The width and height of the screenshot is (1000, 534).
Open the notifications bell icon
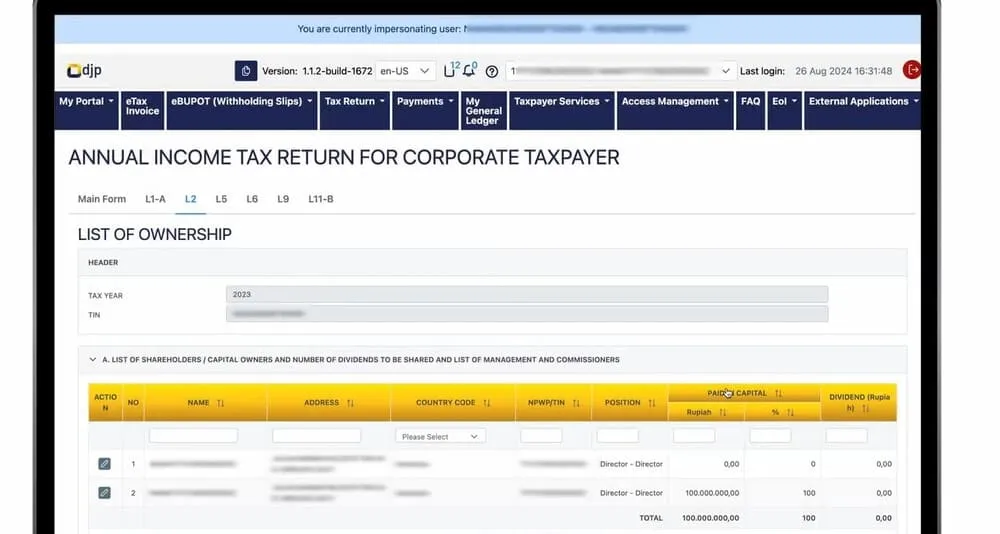tap(469, 70)
